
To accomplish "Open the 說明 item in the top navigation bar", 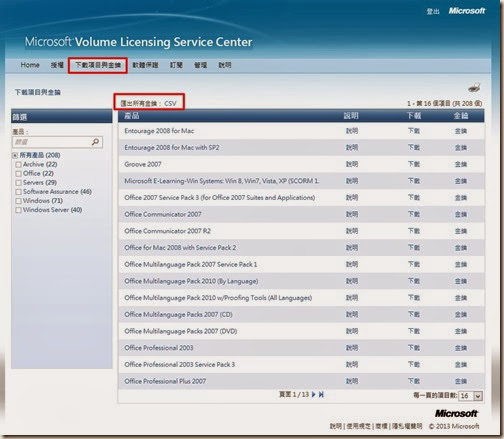I will tap(225, 65).
